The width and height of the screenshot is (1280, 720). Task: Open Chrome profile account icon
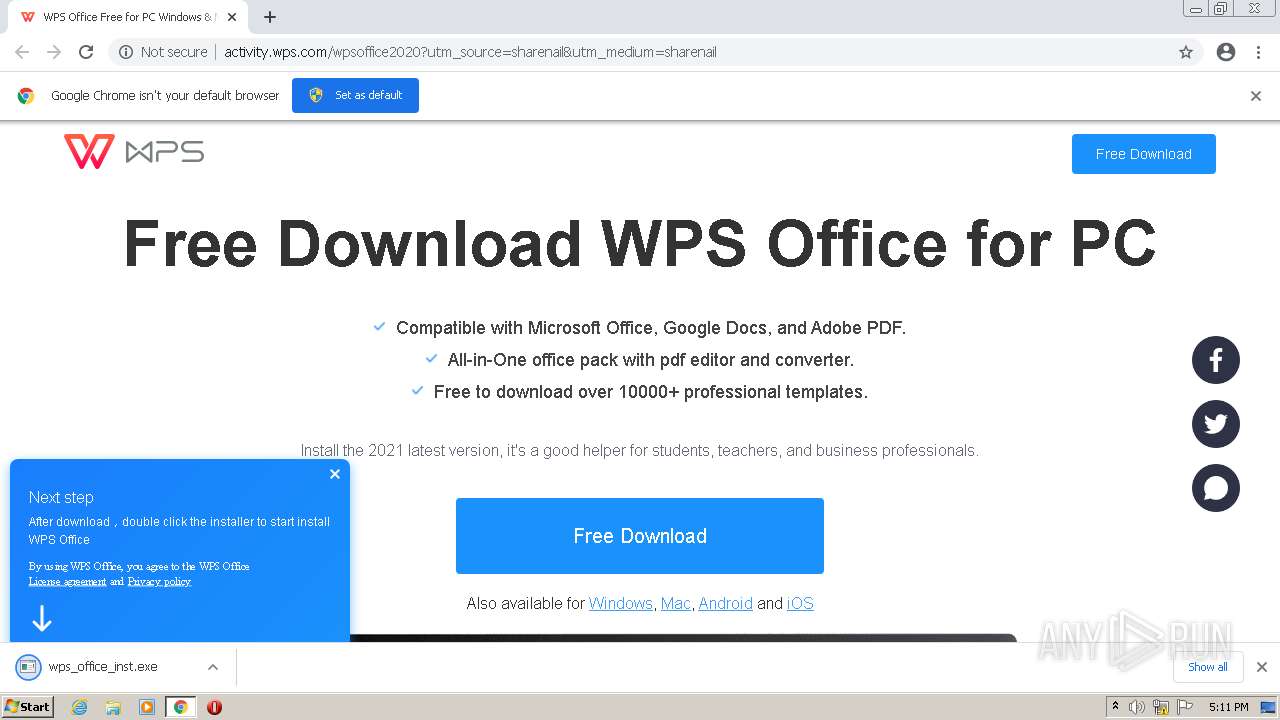coord(1226,52)
